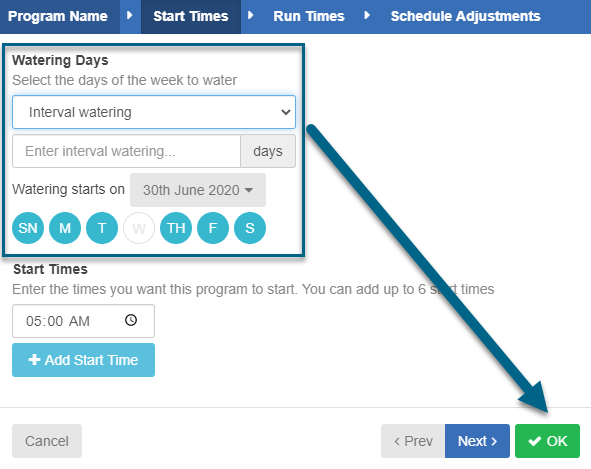The height and width of the screenshot is (469, 591).
Task: Open the Interval watering dropdown
Action: pos(154,112)
